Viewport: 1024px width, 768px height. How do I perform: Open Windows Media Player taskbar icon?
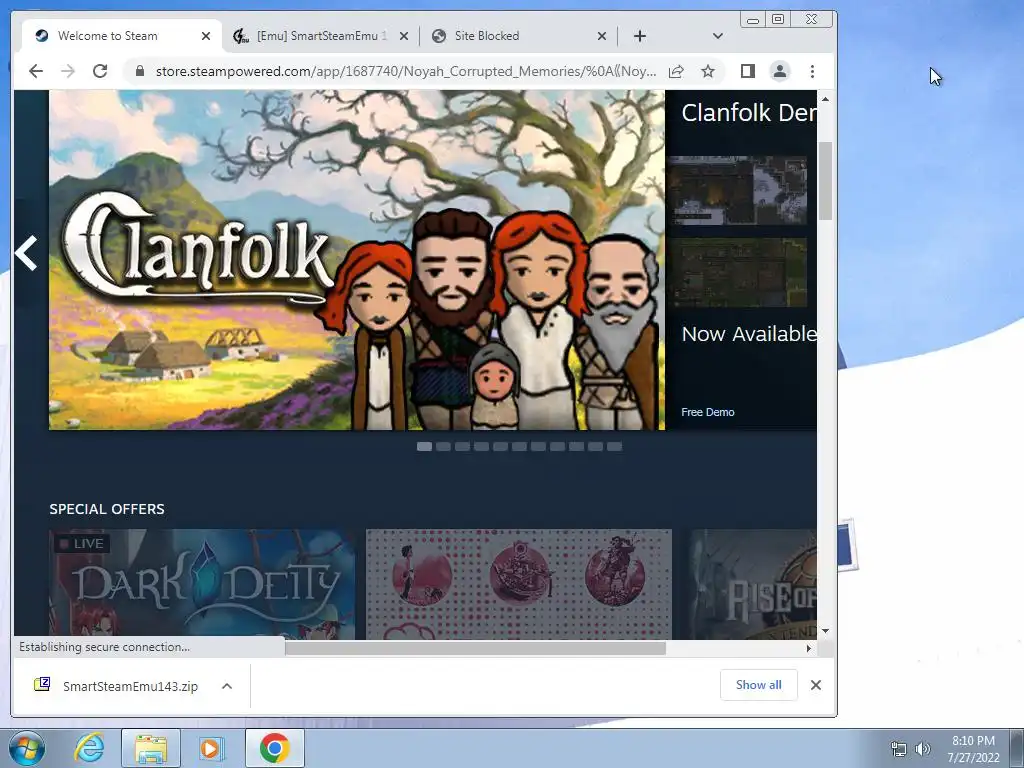pos(210,748)
